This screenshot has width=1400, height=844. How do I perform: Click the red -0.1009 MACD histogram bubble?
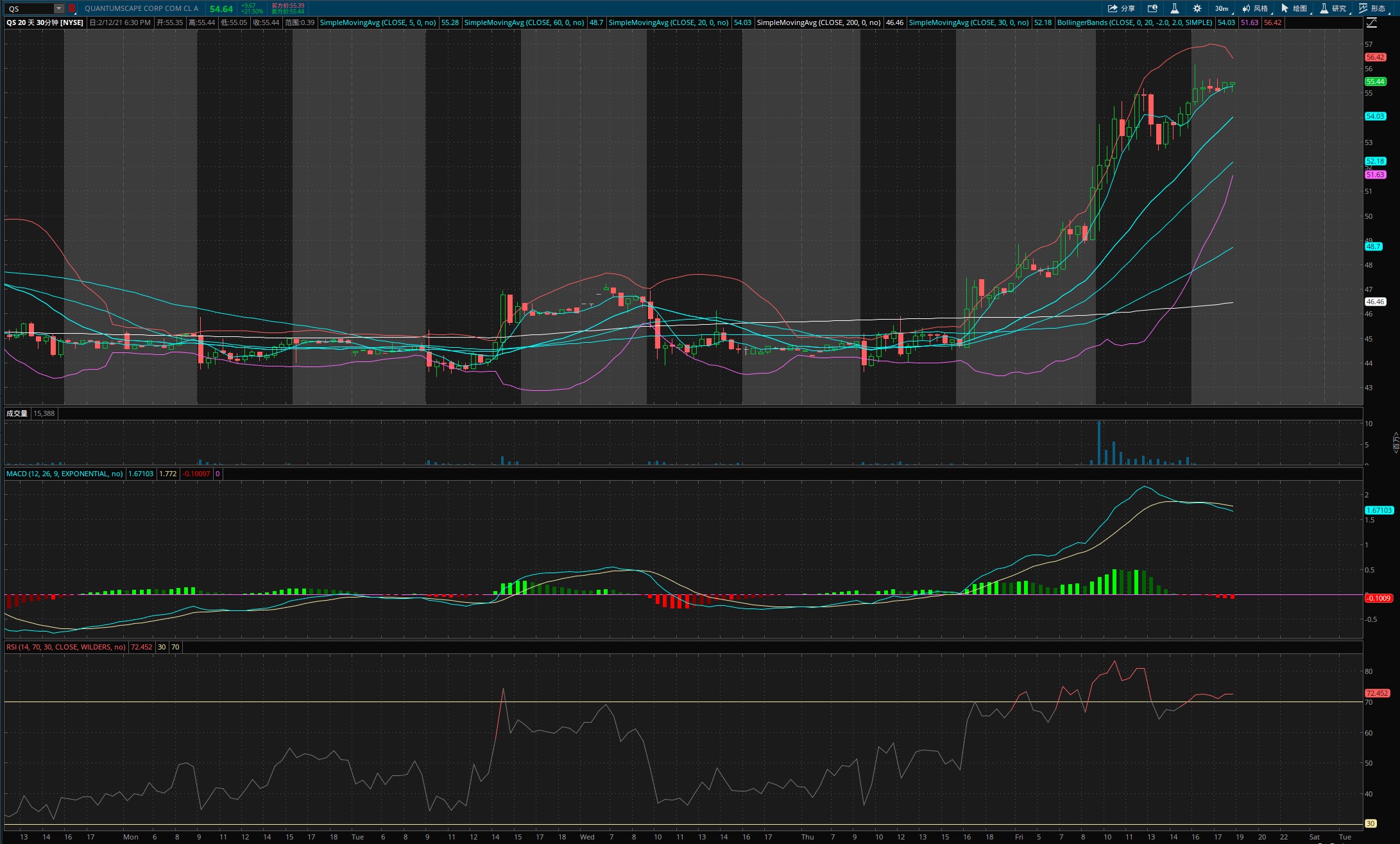tap(1378, 598)
